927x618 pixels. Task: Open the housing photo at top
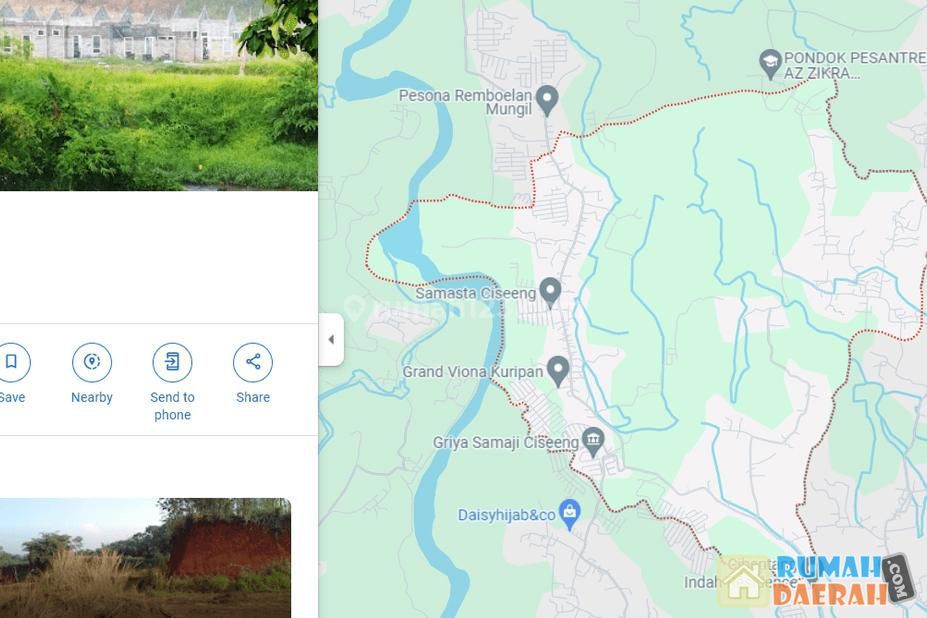(x=158, y=95)
